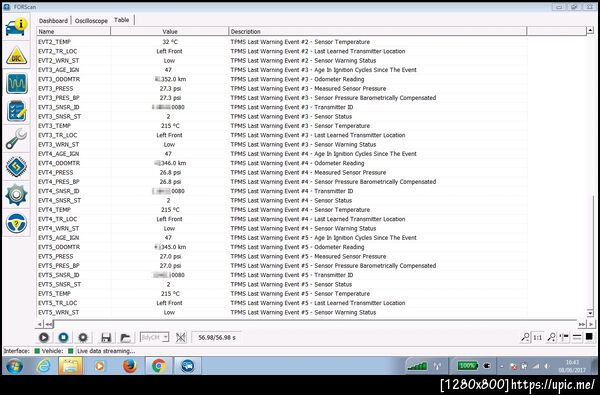Click the 100% battery indicator
Image resolution: width=600 pixels, height=395 pixels.
(467, 366)
